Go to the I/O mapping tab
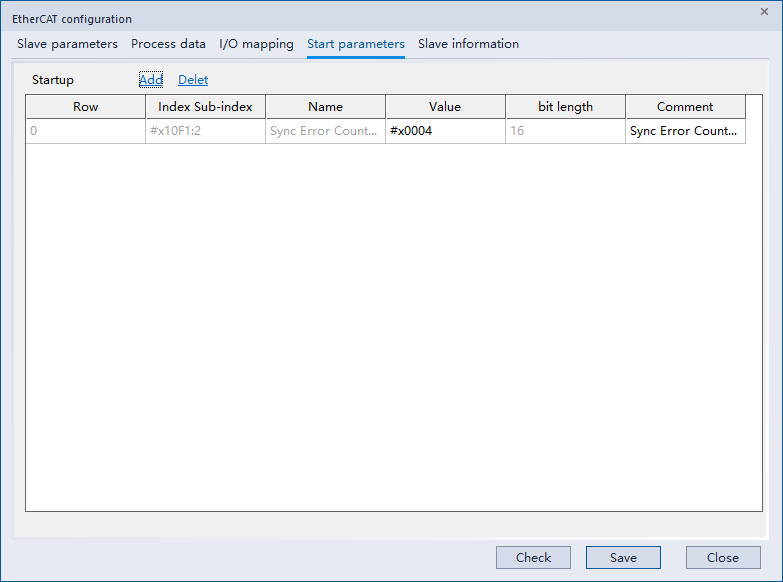 click(256, 44)
